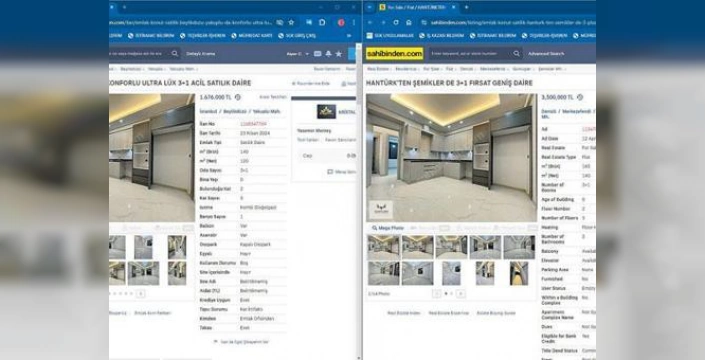The width and height of the screenshot is (705, 360).
Task: Click the price '3,500,000 TL'
Action: 558,97
